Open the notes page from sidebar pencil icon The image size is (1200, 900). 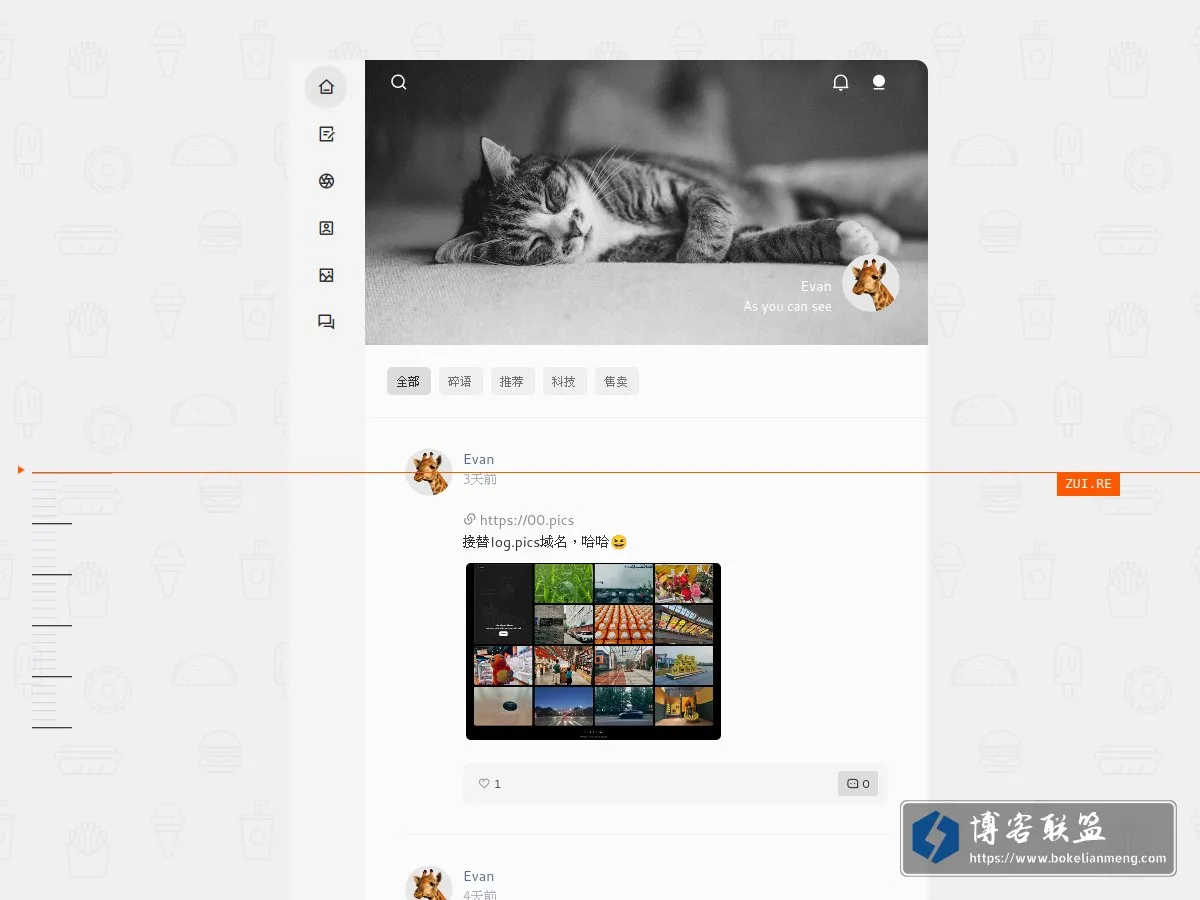[x=326, y=134]
